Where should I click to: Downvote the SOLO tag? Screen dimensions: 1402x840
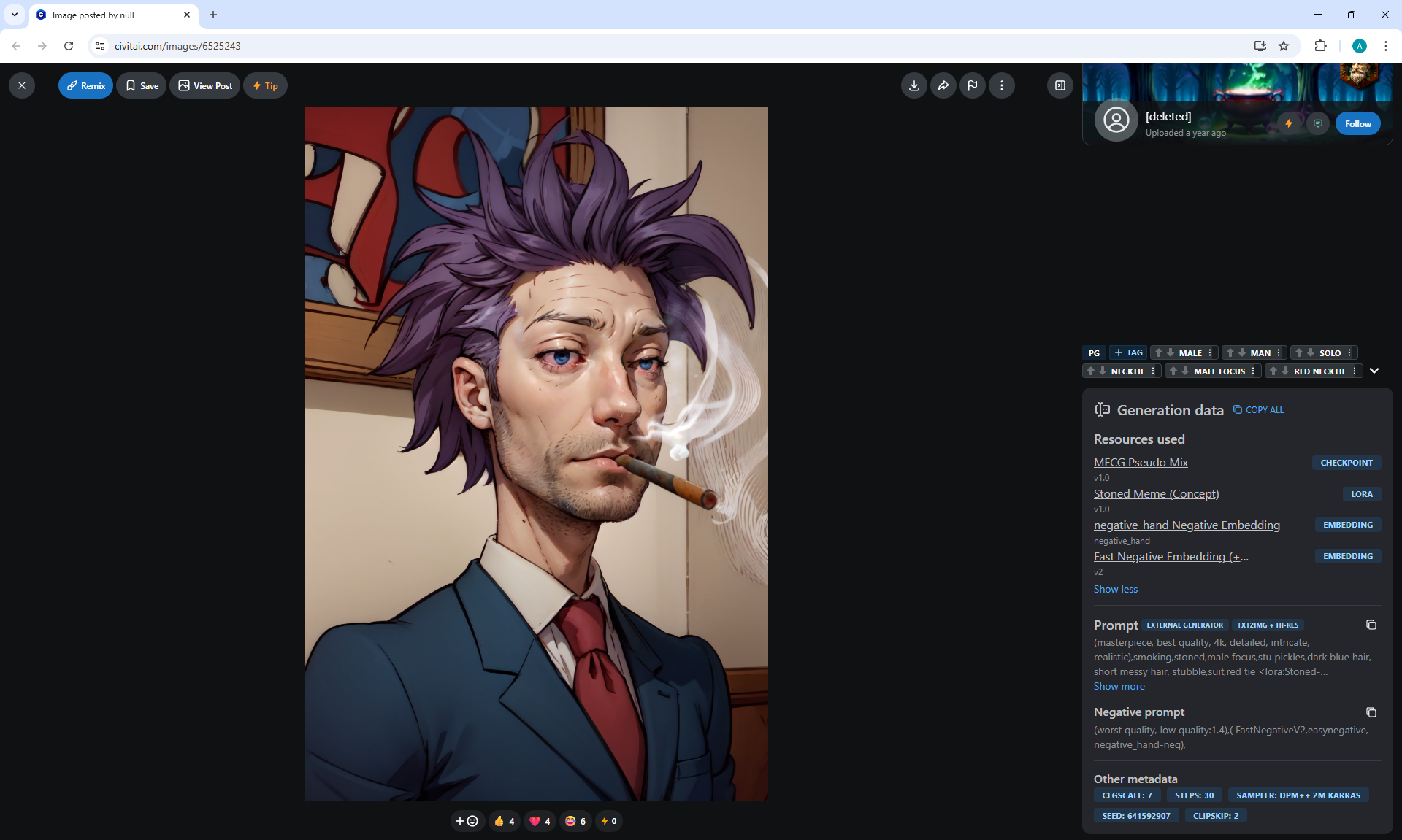[x=1311, y=352]
